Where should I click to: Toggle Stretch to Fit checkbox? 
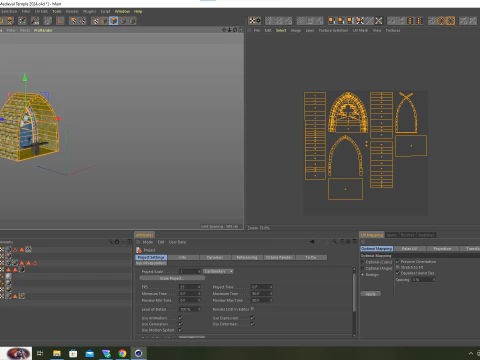click(x=398, y=267)
